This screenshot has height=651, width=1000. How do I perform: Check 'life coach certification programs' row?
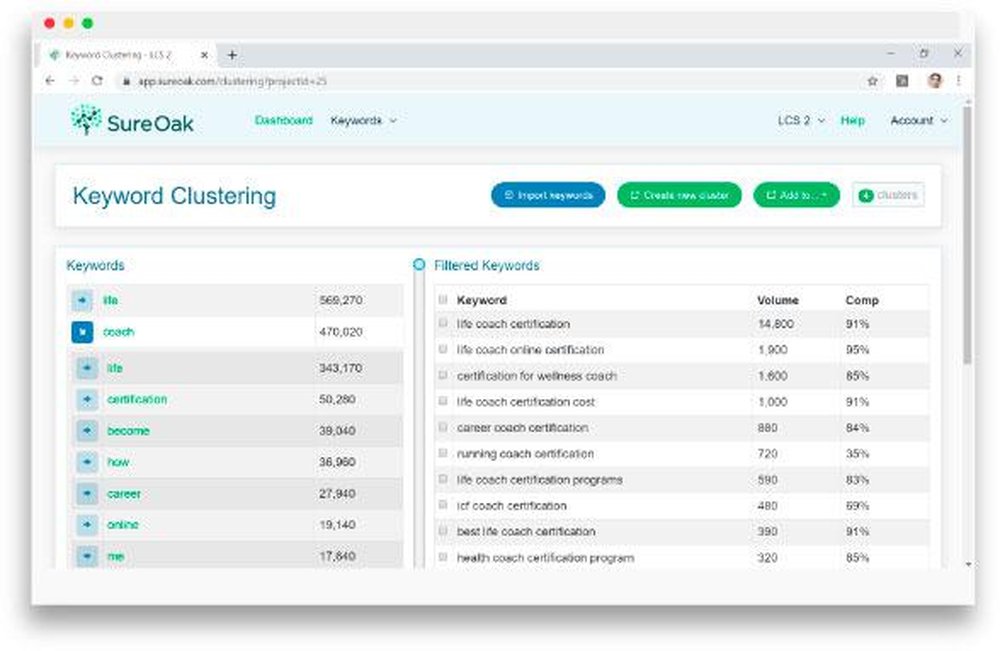coord(443,479)
